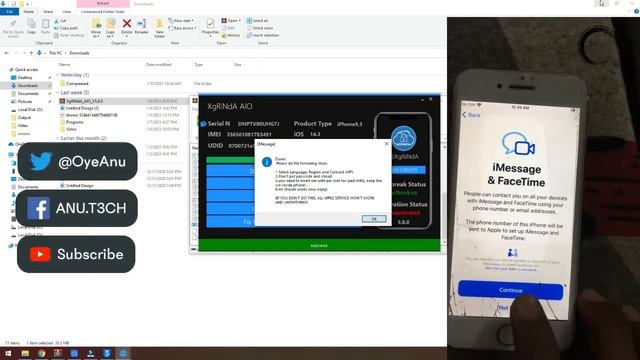Image resolution: width=640 pixels, height=360 pixels.
Task: Click the Up arrow in address bar
Action: click(x=31, y=53)
